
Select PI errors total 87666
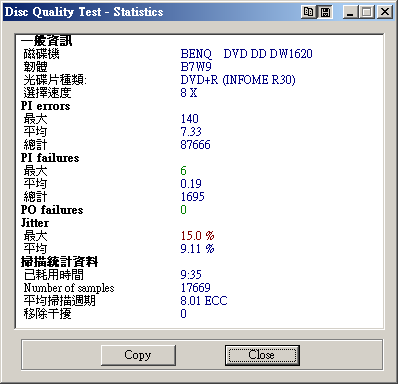click(195, 145)
